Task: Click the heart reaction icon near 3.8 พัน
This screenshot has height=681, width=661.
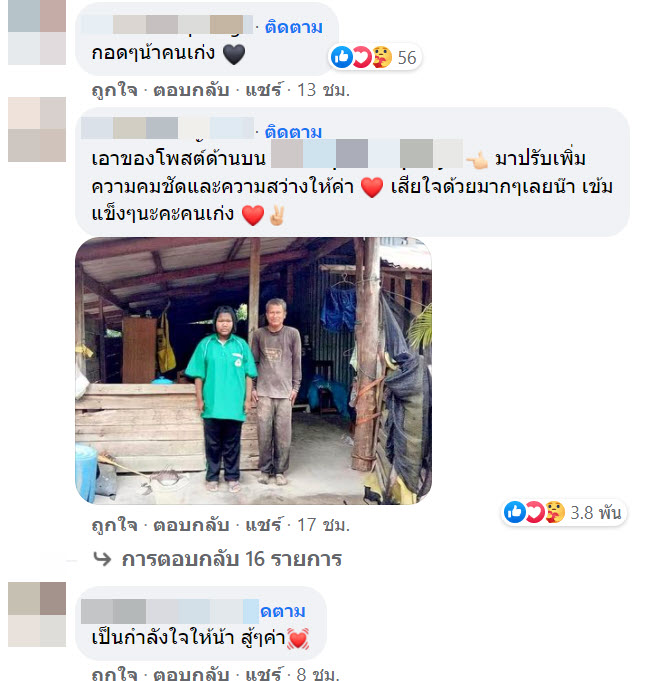Action: 535,512
